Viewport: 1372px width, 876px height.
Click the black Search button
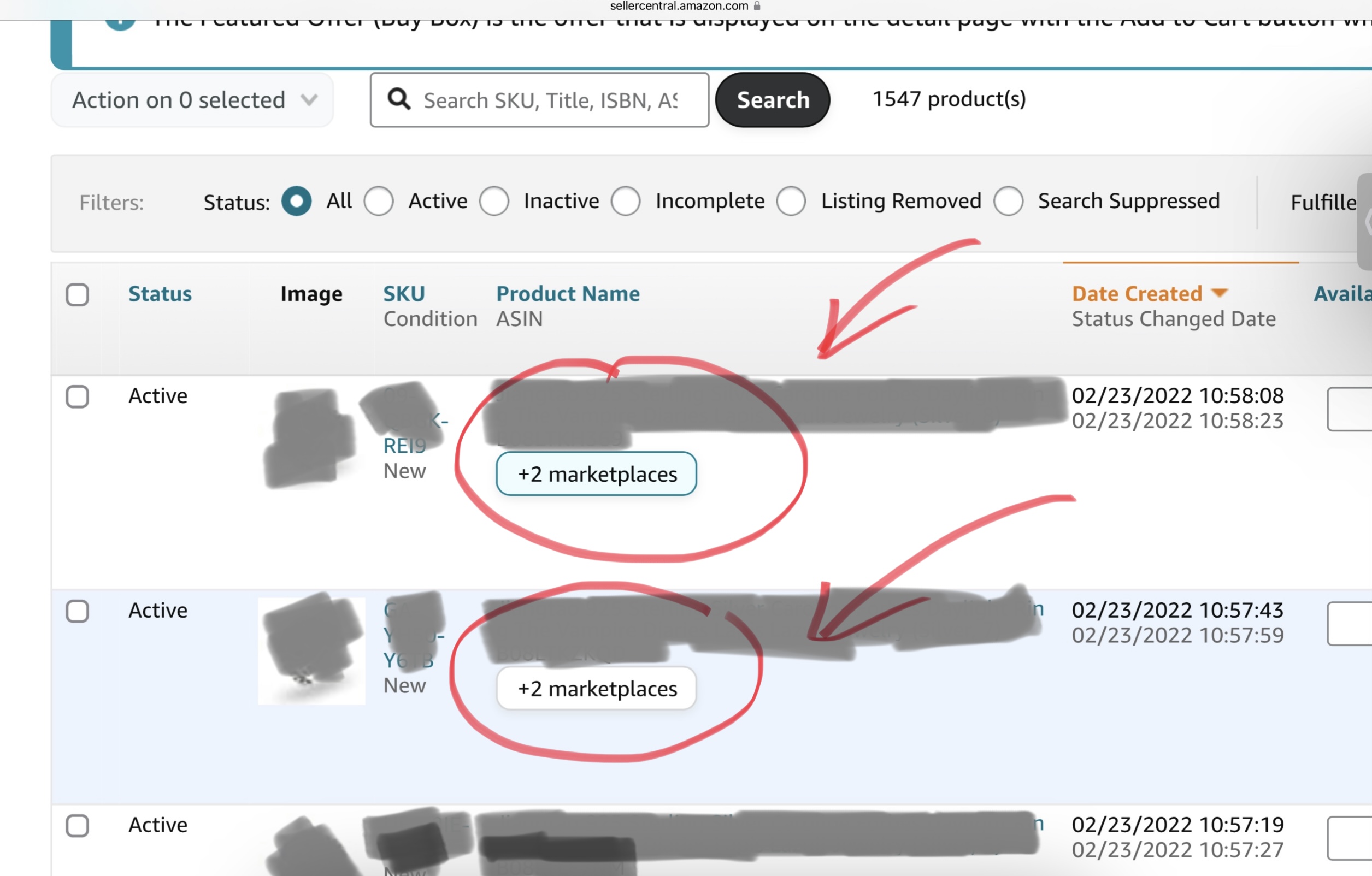click(x=773, y=100)
